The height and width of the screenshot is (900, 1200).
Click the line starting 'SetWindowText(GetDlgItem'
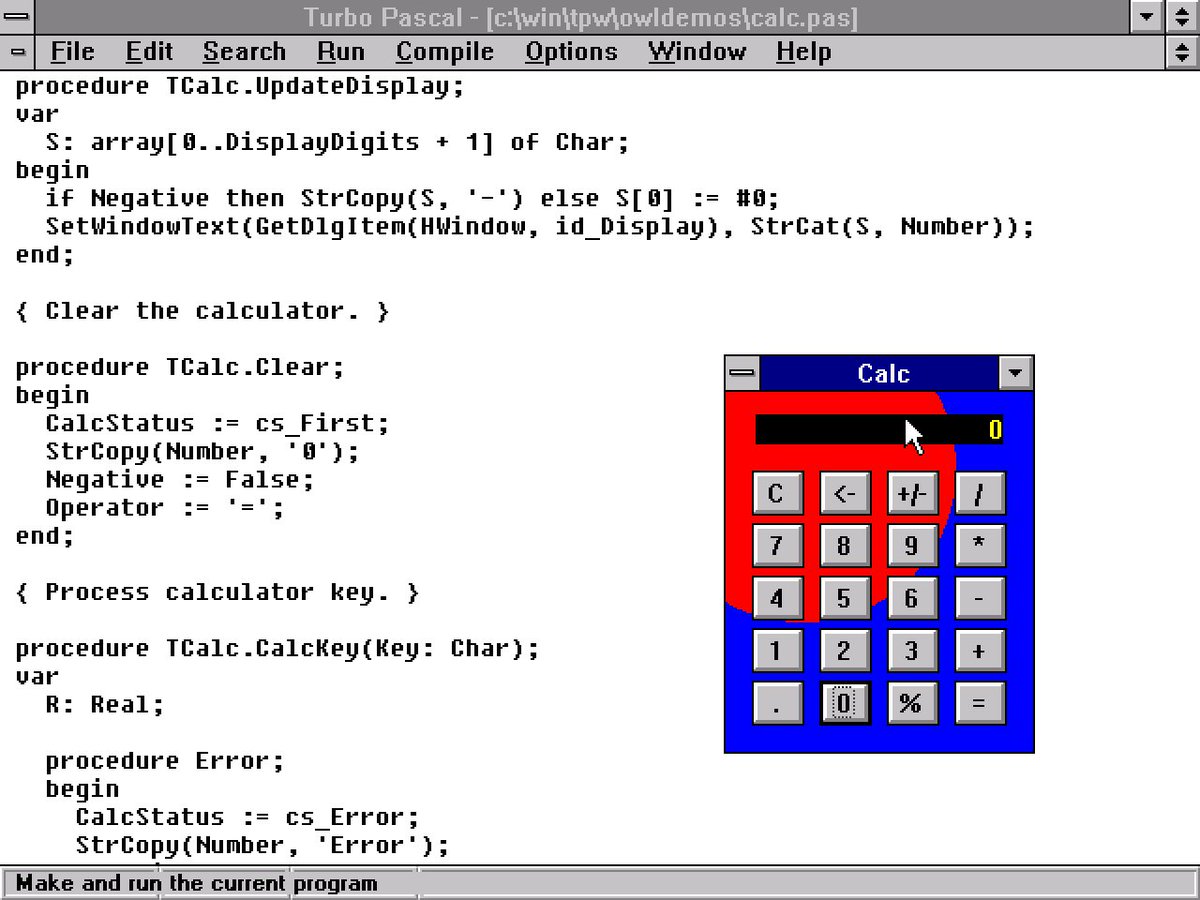(x=540, y=226)
